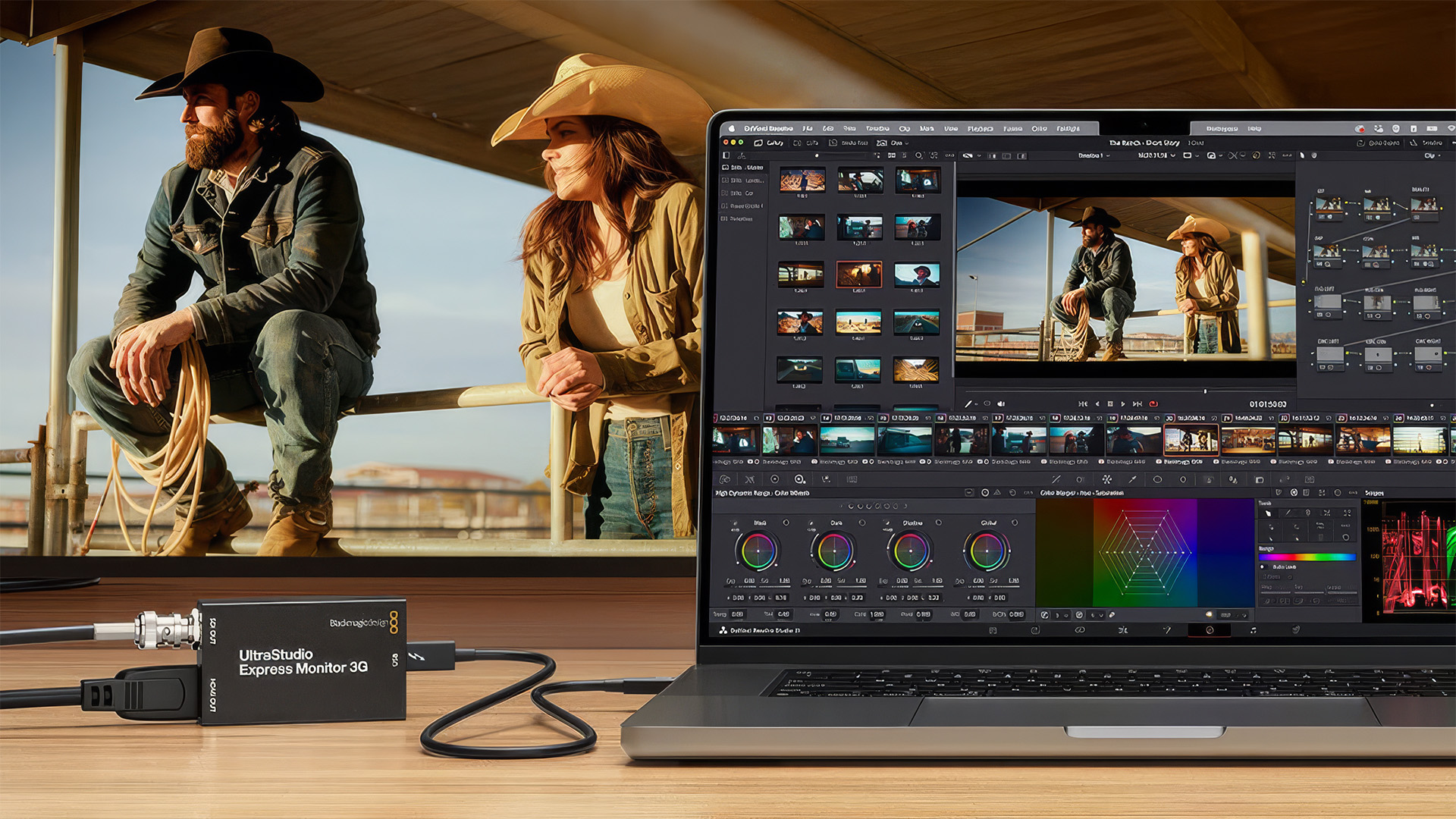Open the Power Window palette icon
Screen dimensions: 1456x819
[1157, 479]
